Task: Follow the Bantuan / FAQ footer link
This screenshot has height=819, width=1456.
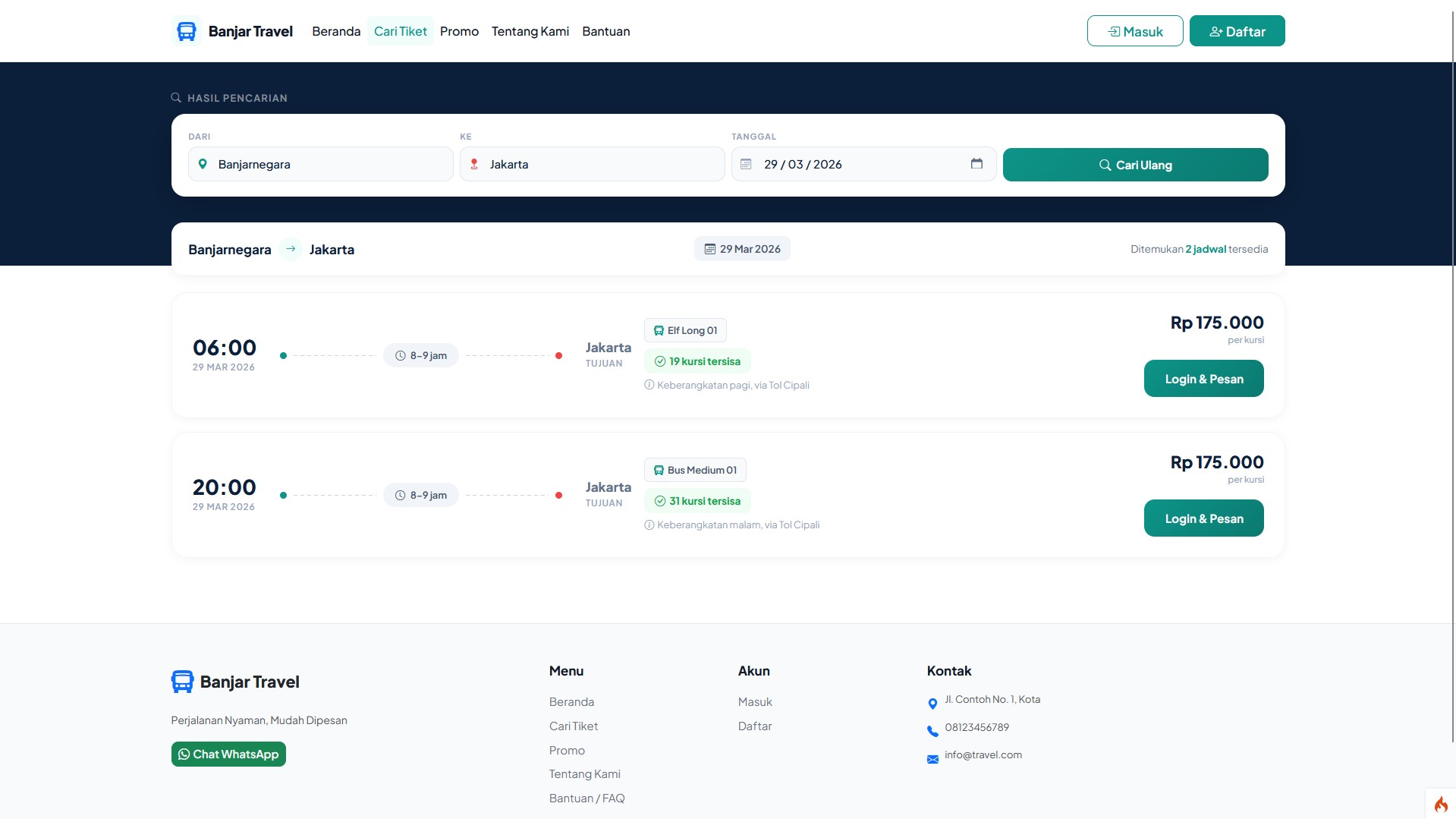Action: 586,798
